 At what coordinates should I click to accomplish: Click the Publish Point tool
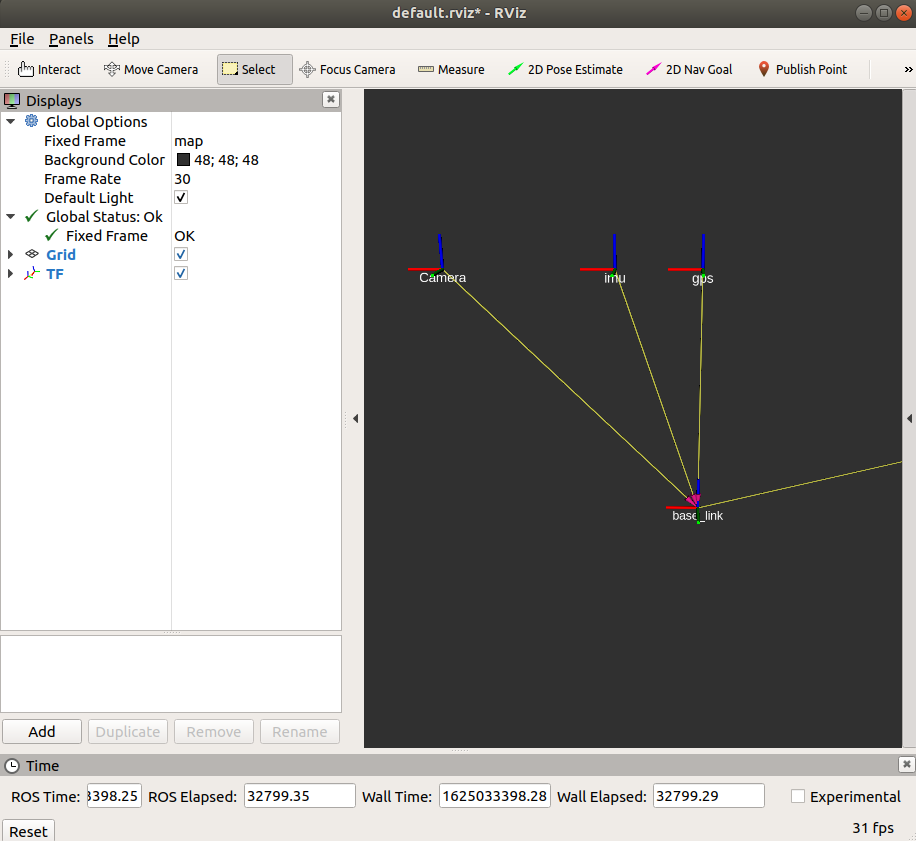pos(802,69)
